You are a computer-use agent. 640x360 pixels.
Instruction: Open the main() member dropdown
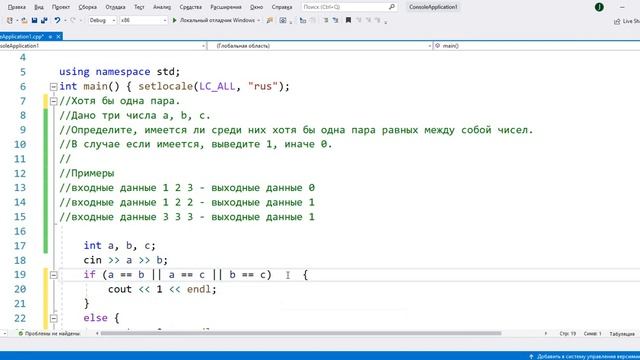click(536, 46)
